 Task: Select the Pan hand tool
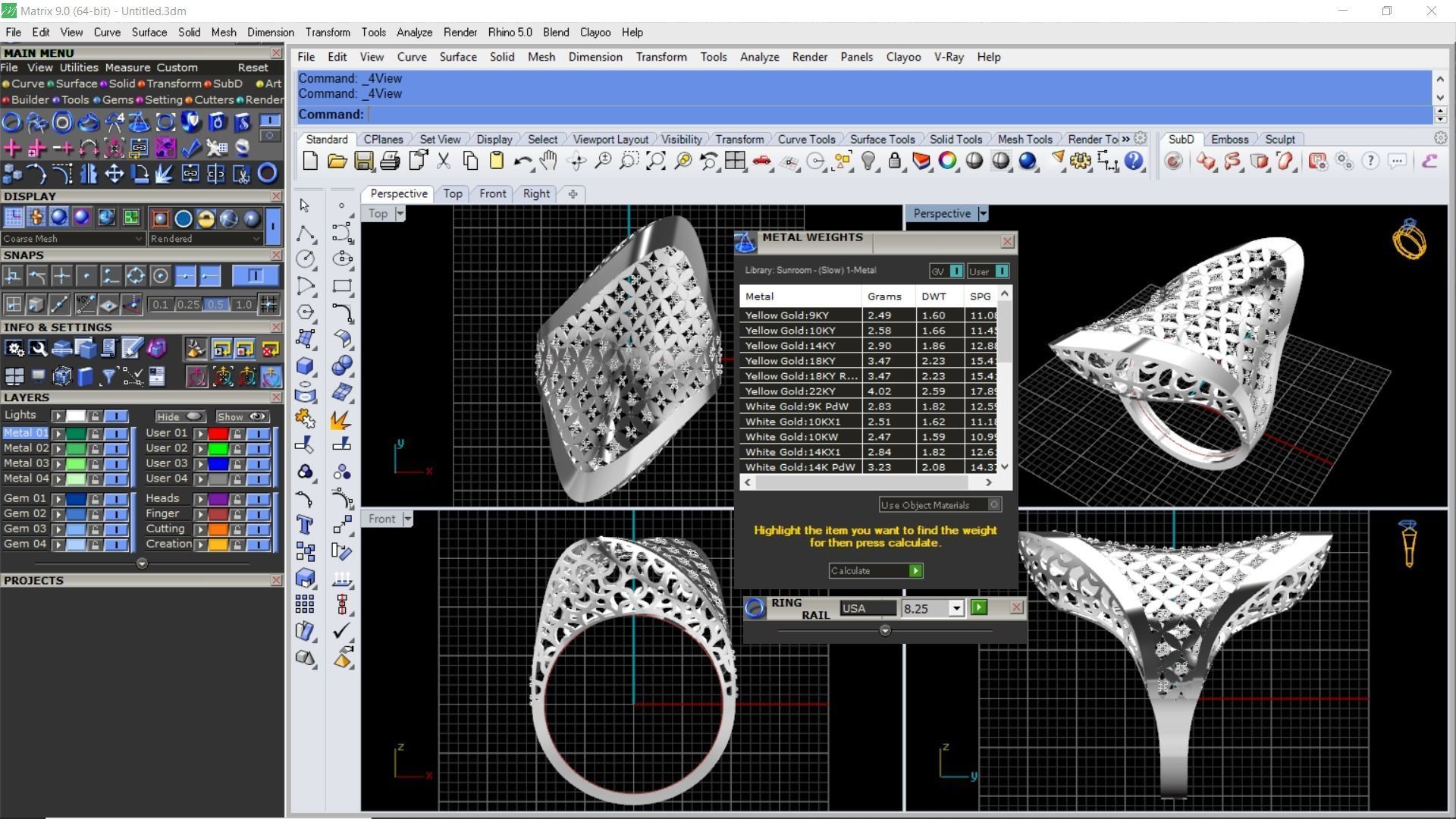(548, 161)
